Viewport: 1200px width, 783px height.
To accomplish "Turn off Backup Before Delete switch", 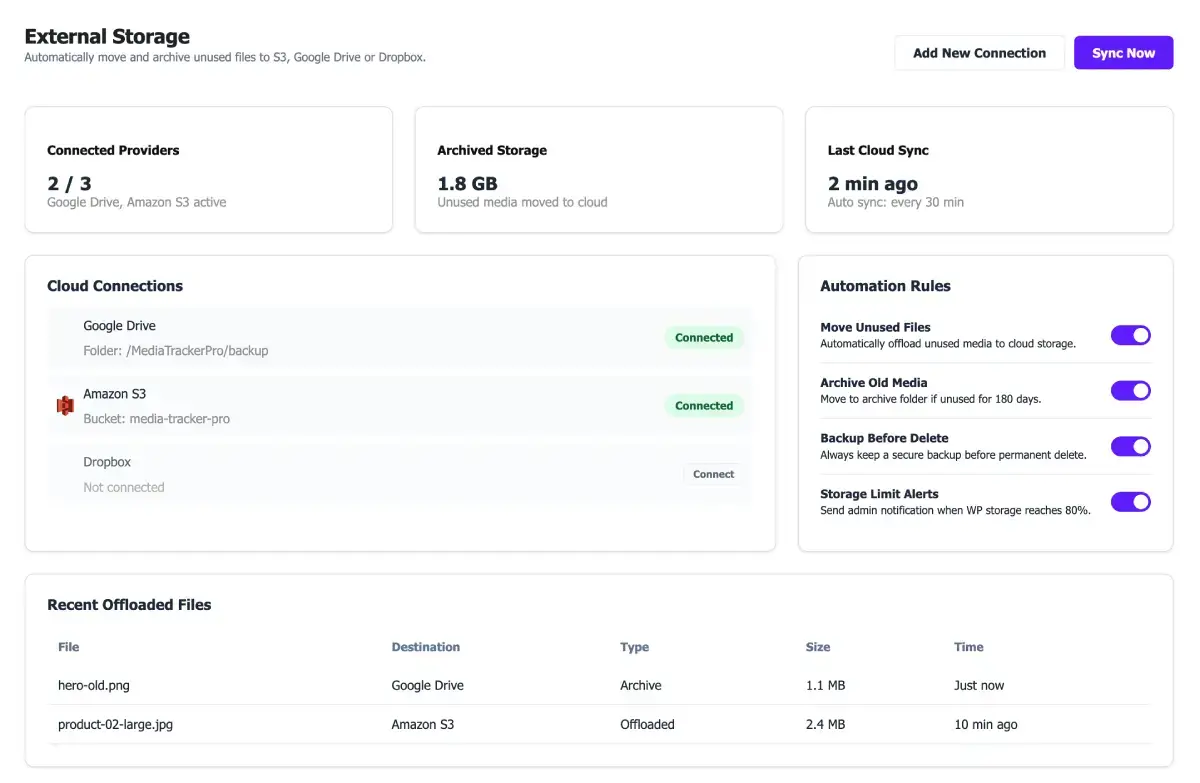I will coord(1131,446).
